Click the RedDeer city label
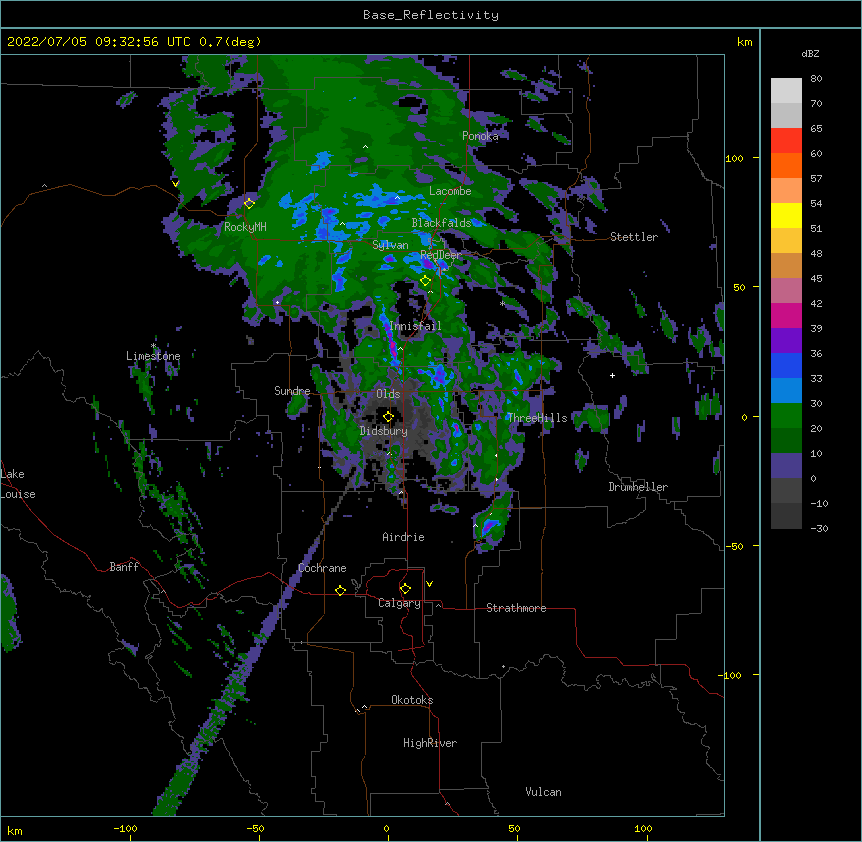862x842 pixels. (441, 255)
